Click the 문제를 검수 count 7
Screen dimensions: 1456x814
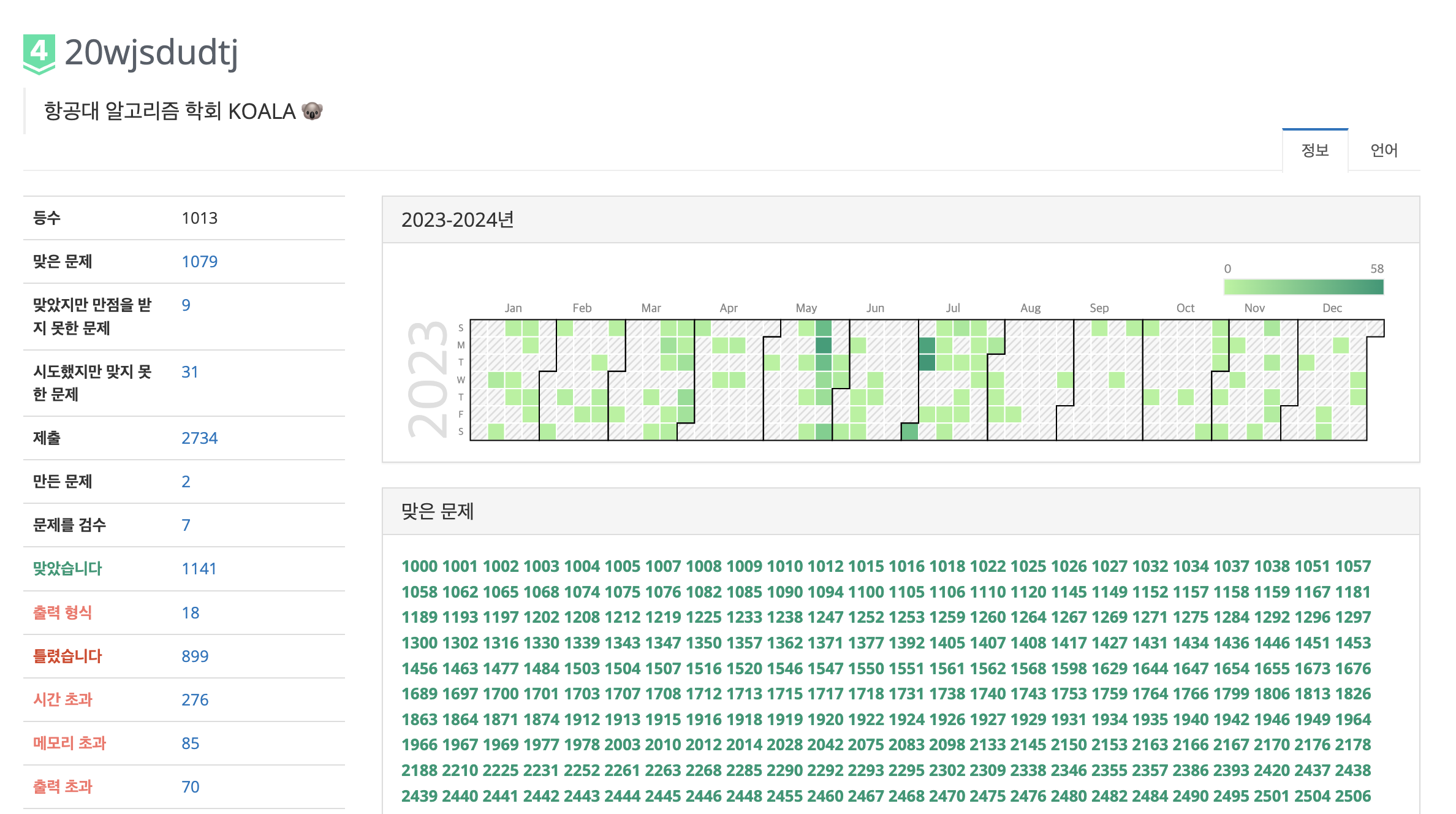point(186,525)
